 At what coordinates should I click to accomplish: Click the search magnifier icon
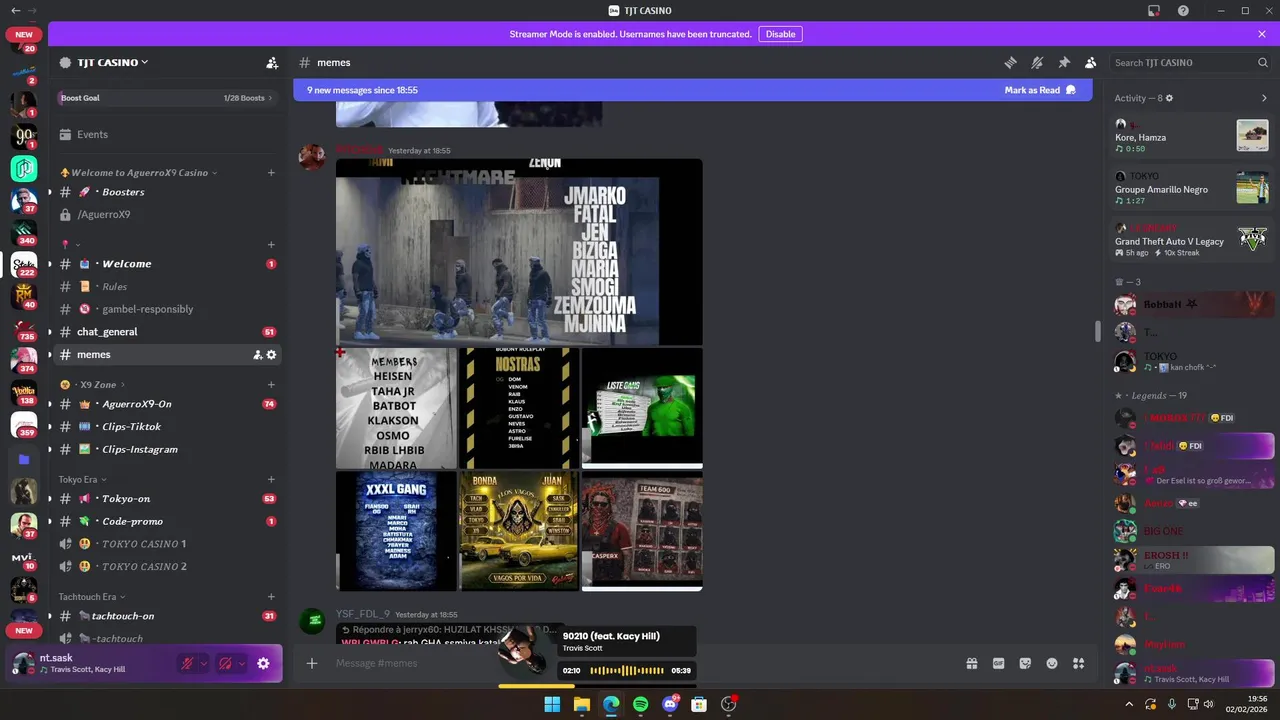[x=1263, y=62]
